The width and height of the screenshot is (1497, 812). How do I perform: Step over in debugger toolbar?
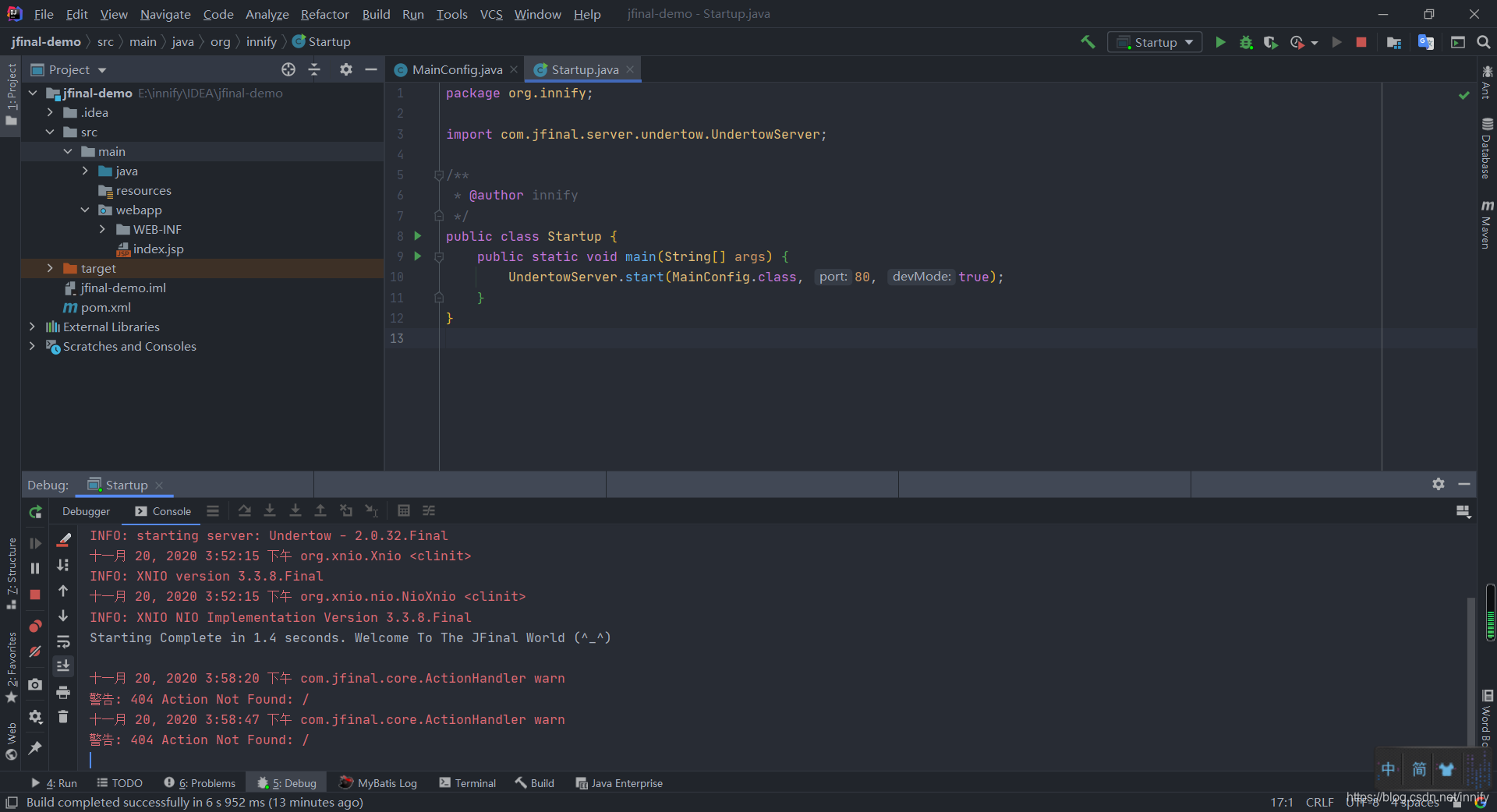point(244,510)
